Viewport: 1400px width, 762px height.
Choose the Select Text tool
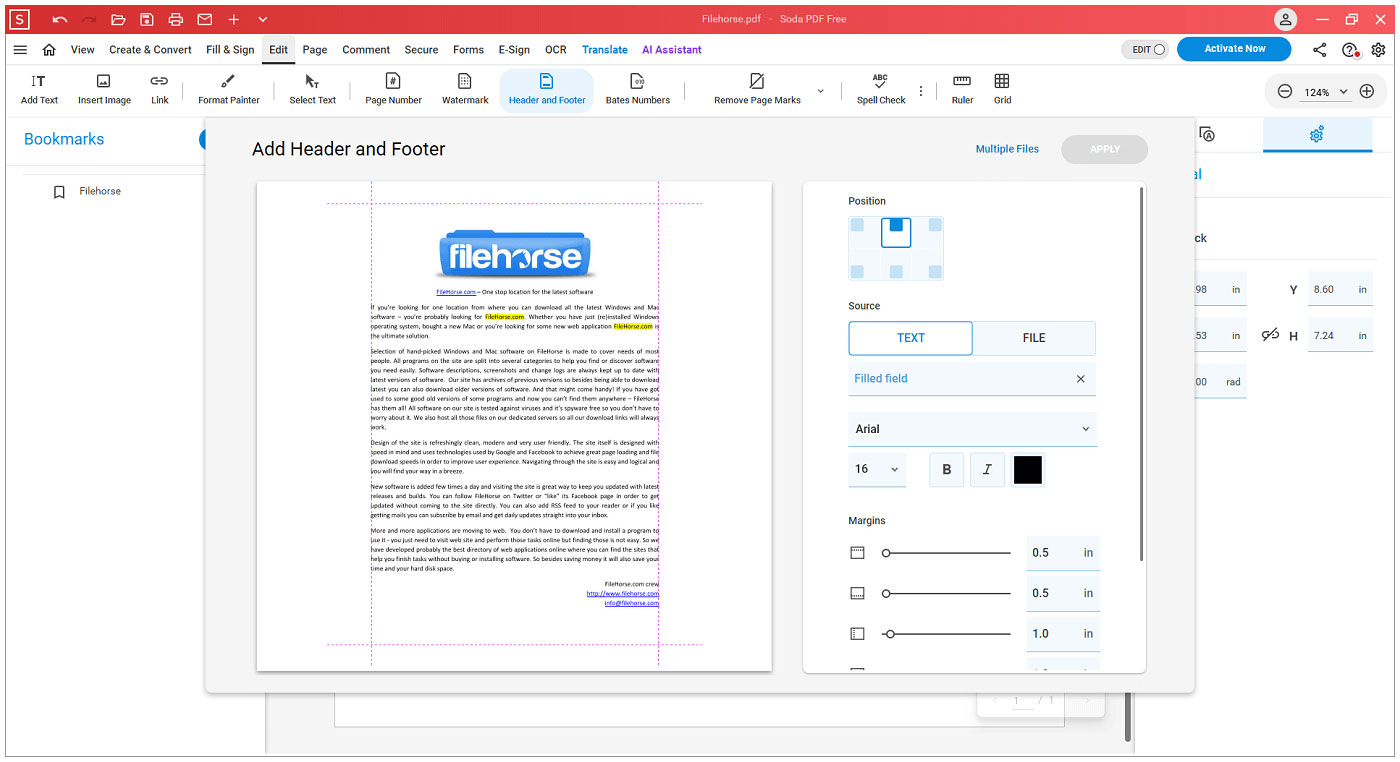[x=313, y=89]
